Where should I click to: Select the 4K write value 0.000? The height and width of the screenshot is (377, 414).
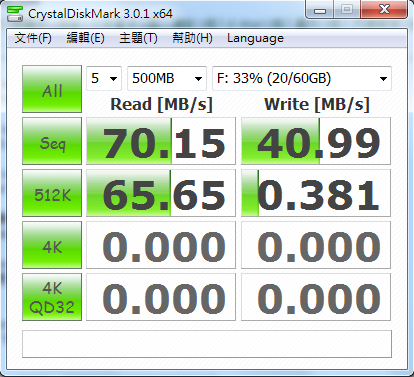pos(316,245)
